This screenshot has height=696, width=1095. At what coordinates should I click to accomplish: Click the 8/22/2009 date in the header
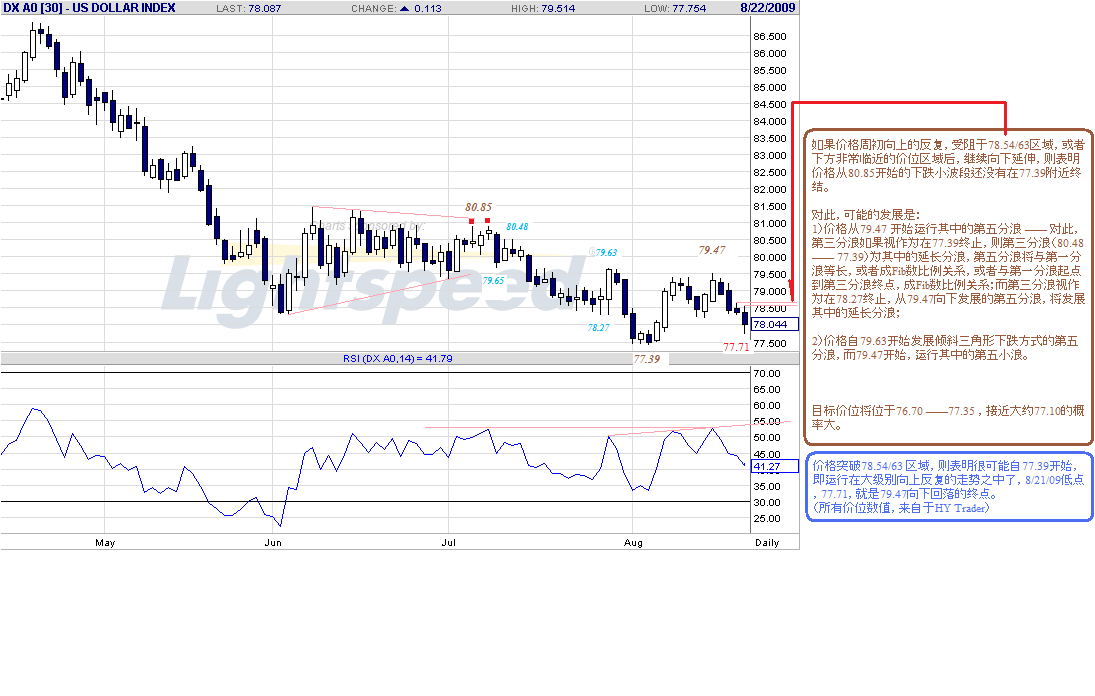point(767,8)
